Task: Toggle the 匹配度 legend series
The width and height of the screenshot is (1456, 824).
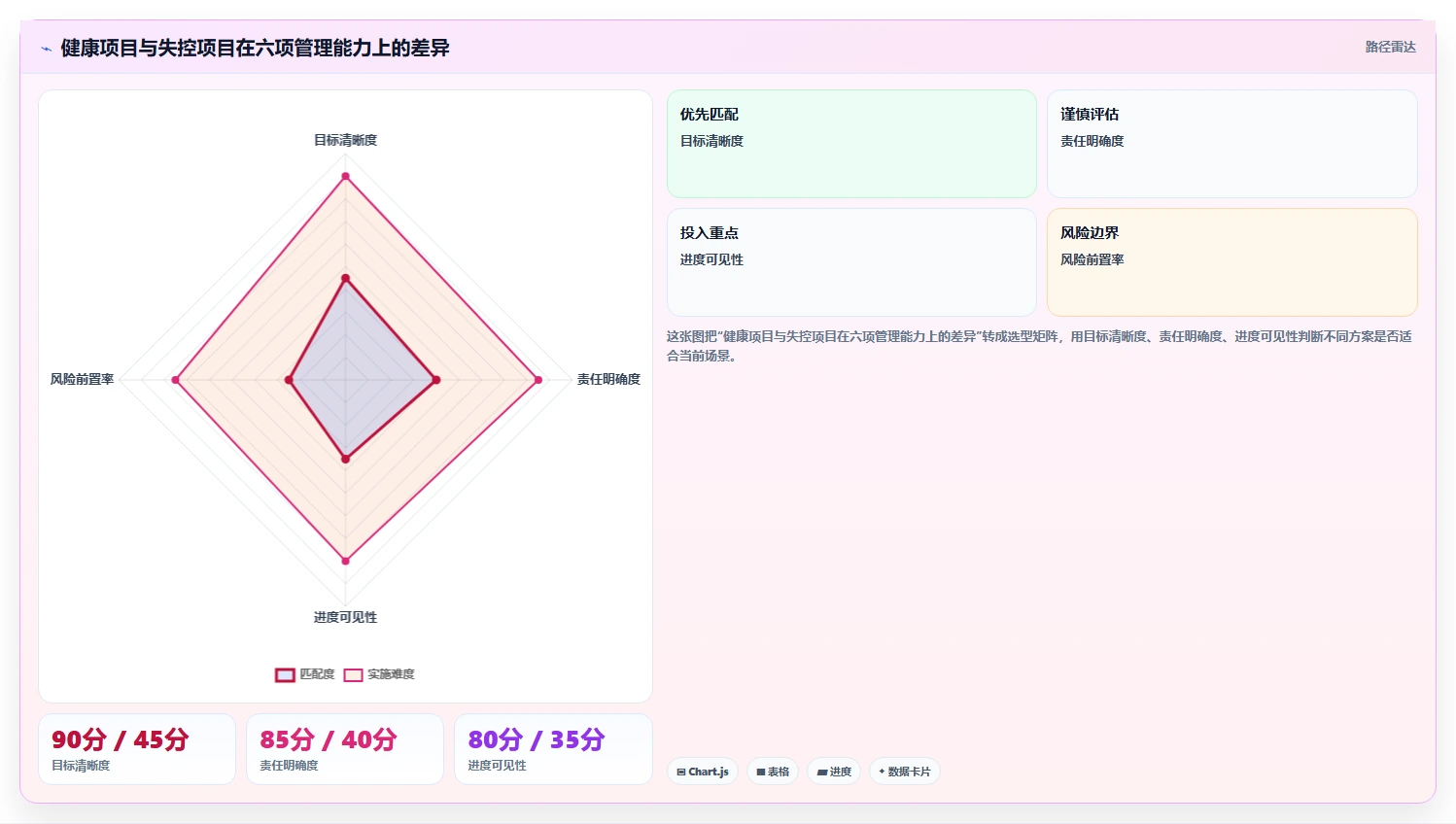Action: pos(305,674)
